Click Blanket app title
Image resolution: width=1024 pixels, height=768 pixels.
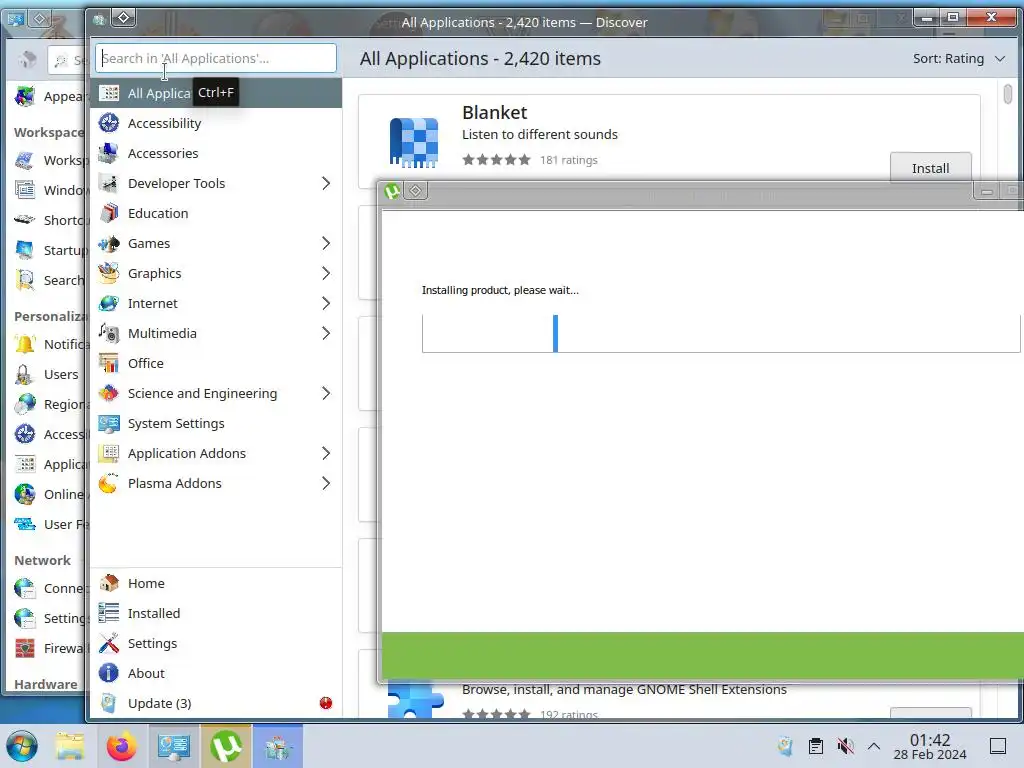pyautogui.click(x=494, y=113)
